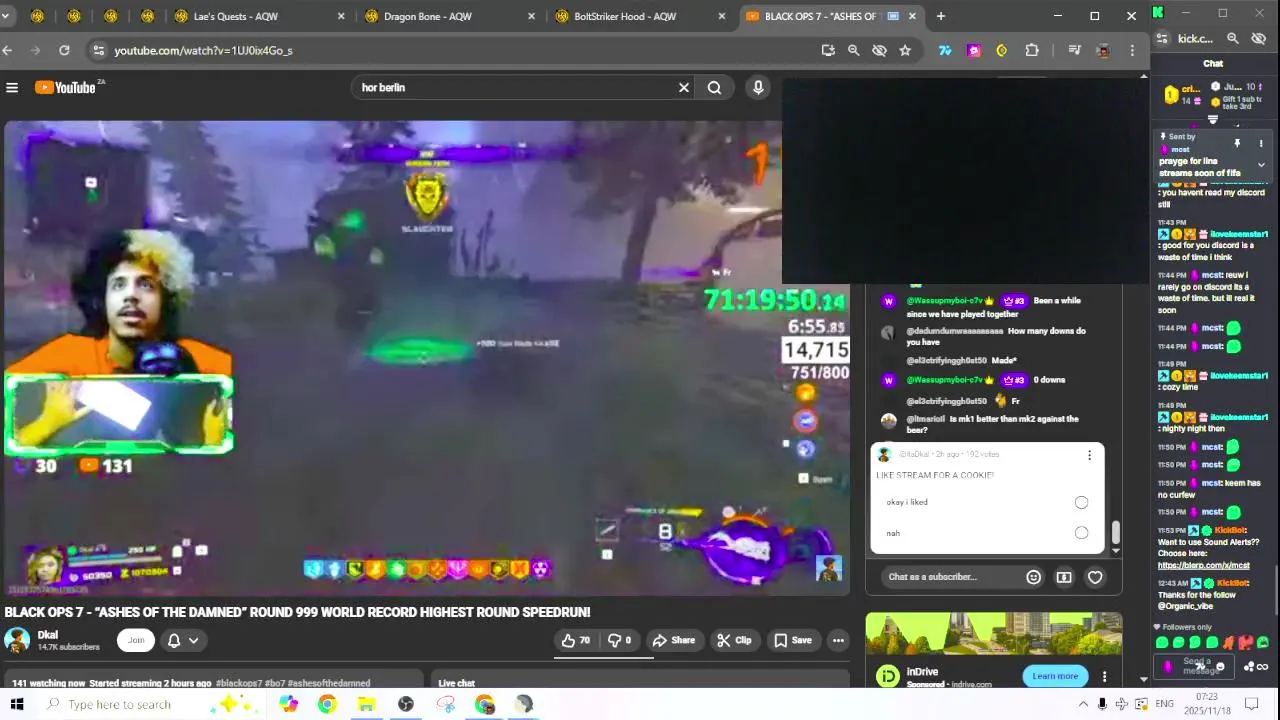Open Chrome profile avatar
The image size is (1280, 720).
(1103, 50)
